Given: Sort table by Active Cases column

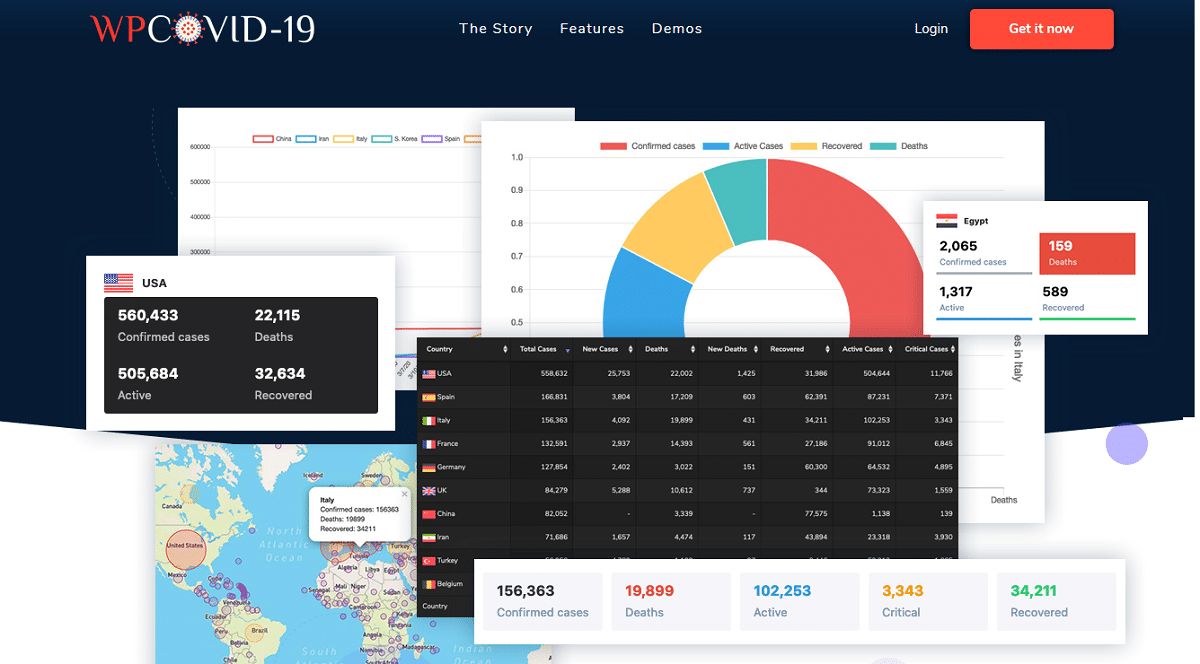Looking at the screenshot, I should pos(865,349).
